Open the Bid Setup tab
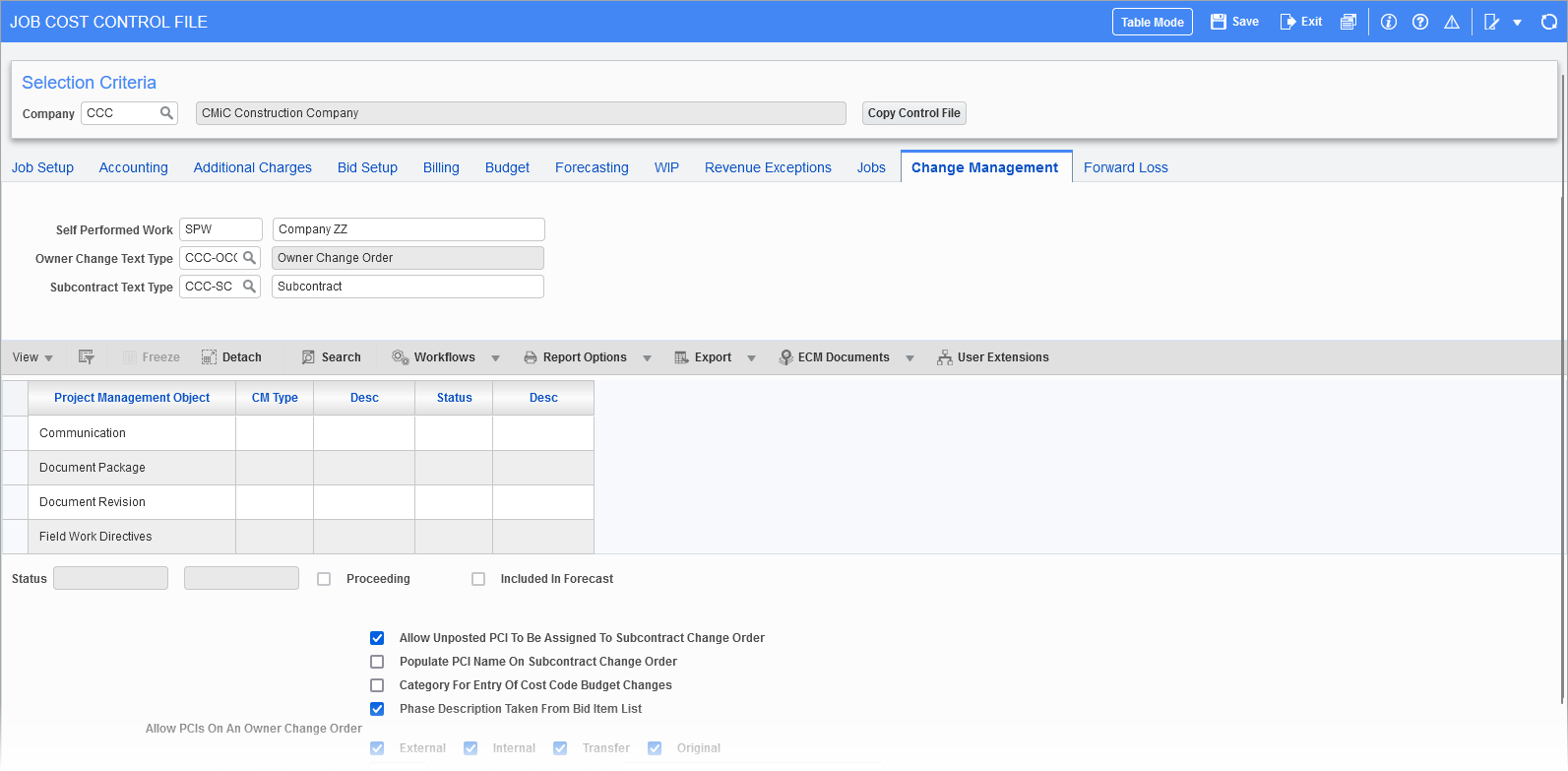The image size is (1568, 771). [367, 167]
